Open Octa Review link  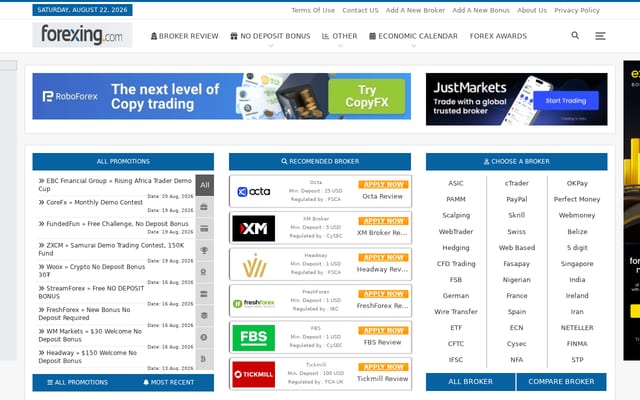(x=382, y=196)
